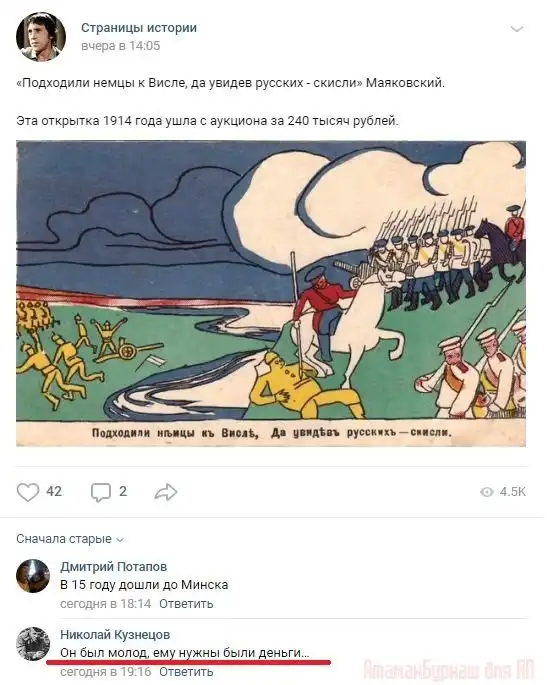Click the comment timestamp сегодня в 18:14

[106, 604]
